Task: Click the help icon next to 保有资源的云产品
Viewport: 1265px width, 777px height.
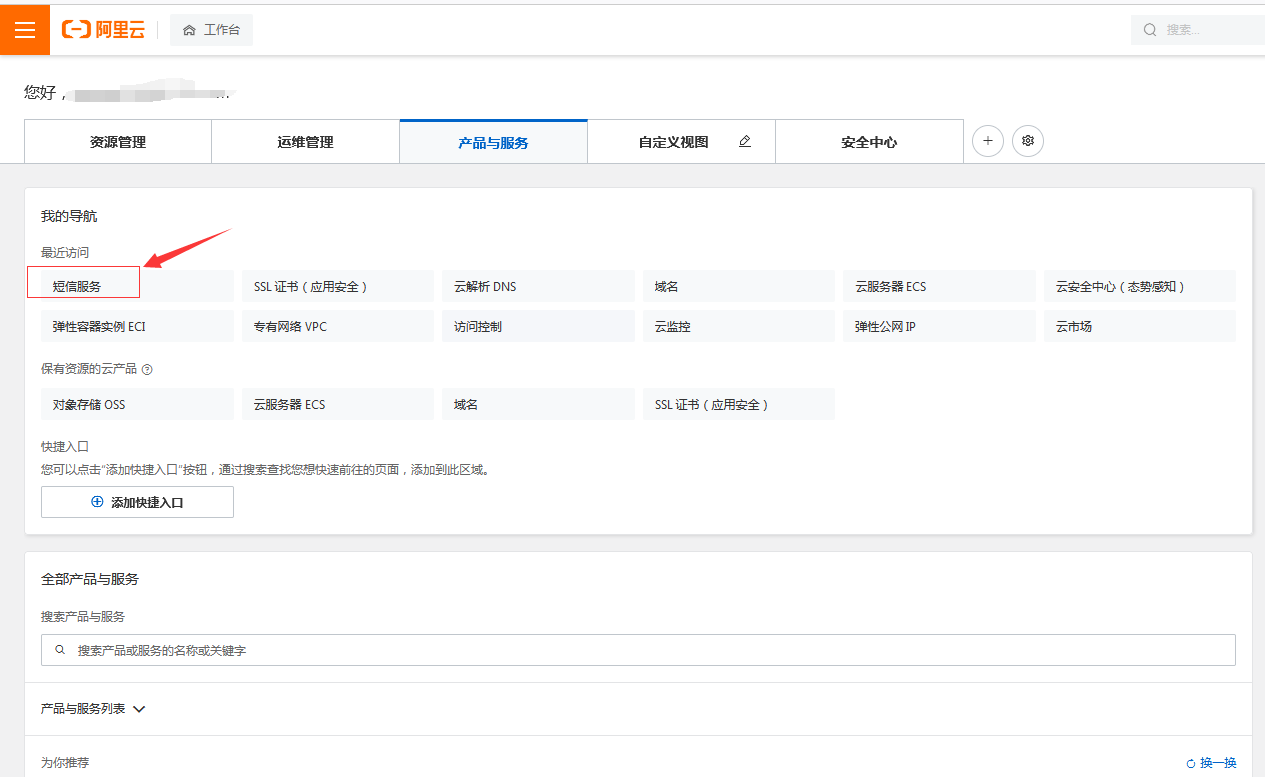Action: (147, 369)
